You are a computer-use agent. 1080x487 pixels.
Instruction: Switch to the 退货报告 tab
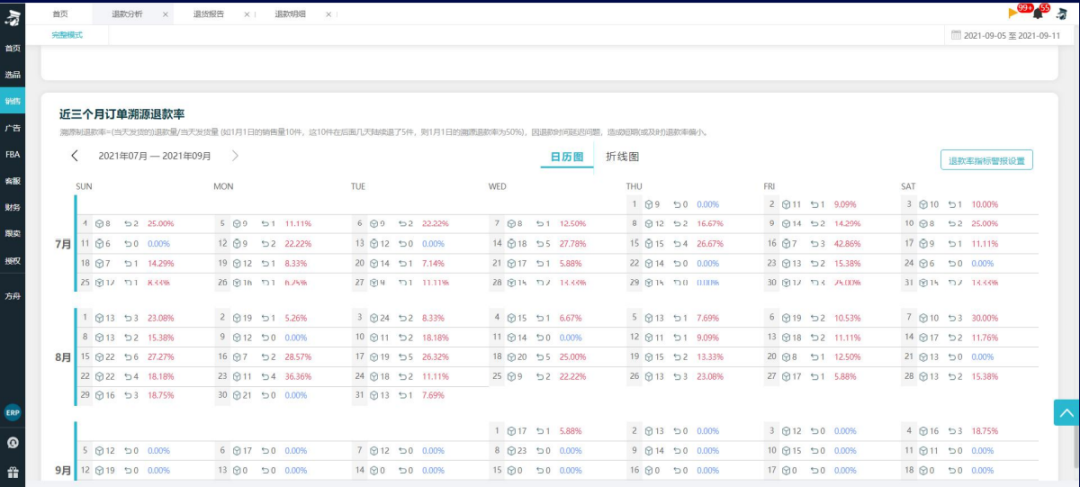pos(211,14)
